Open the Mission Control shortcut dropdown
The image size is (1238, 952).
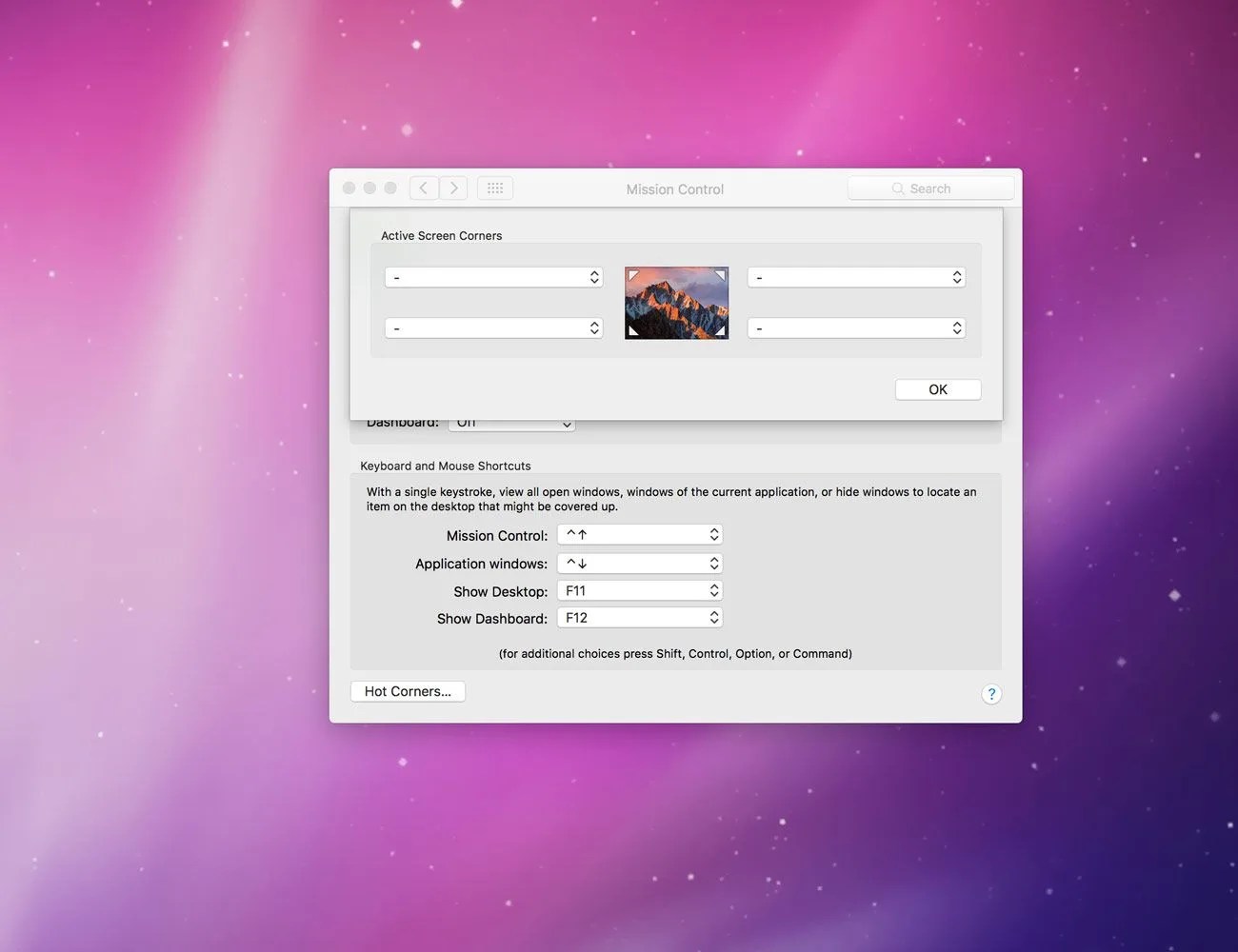(x=640, y=535)
